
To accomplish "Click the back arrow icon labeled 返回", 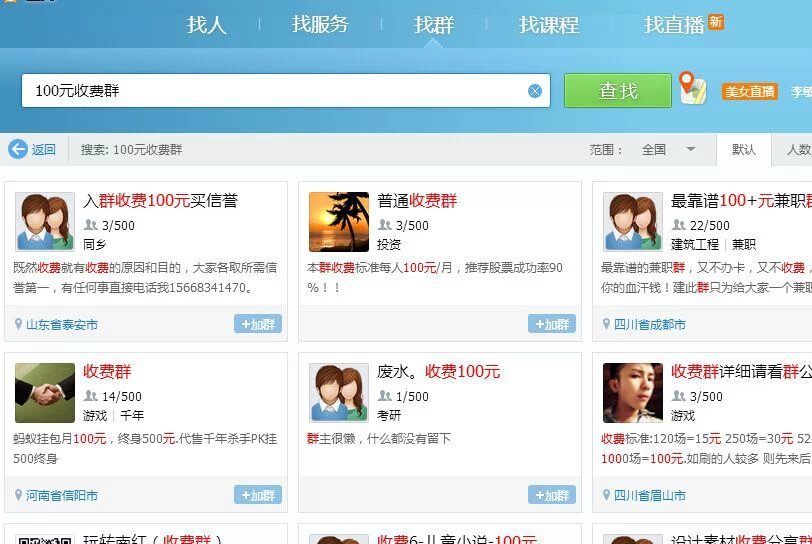I will coord(18,149).
